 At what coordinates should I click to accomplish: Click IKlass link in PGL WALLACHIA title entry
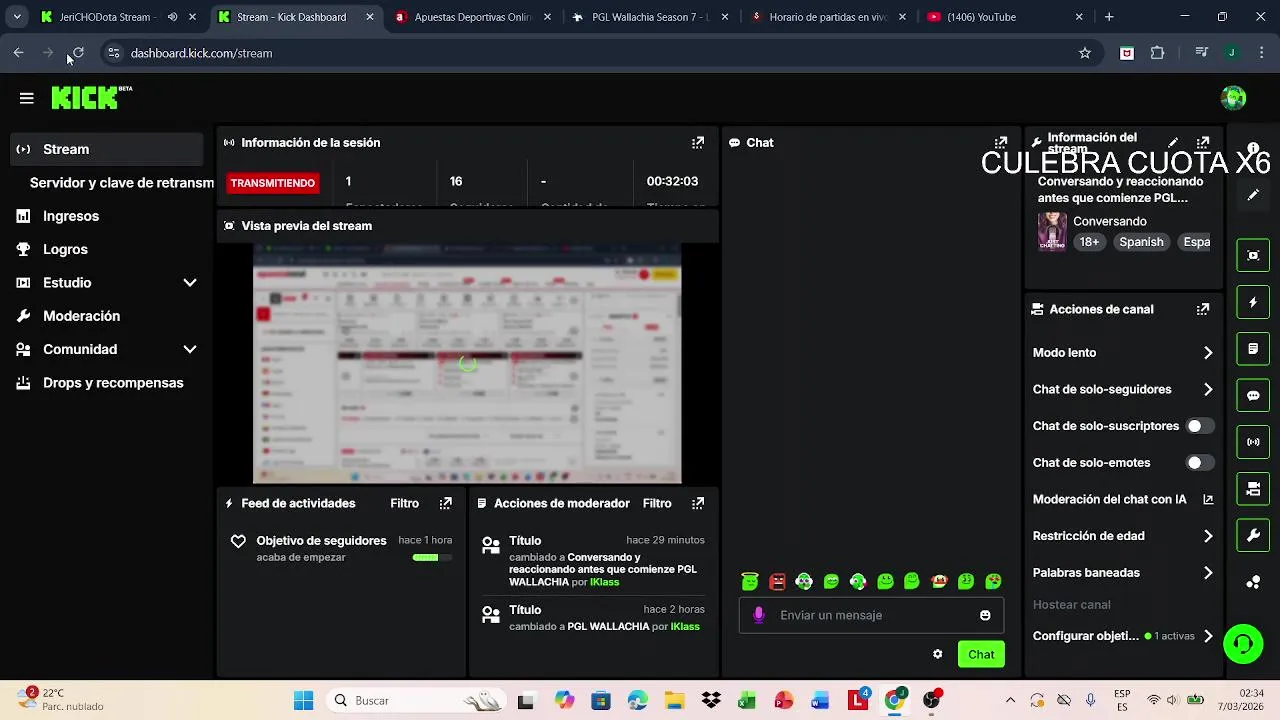[685, 627]
